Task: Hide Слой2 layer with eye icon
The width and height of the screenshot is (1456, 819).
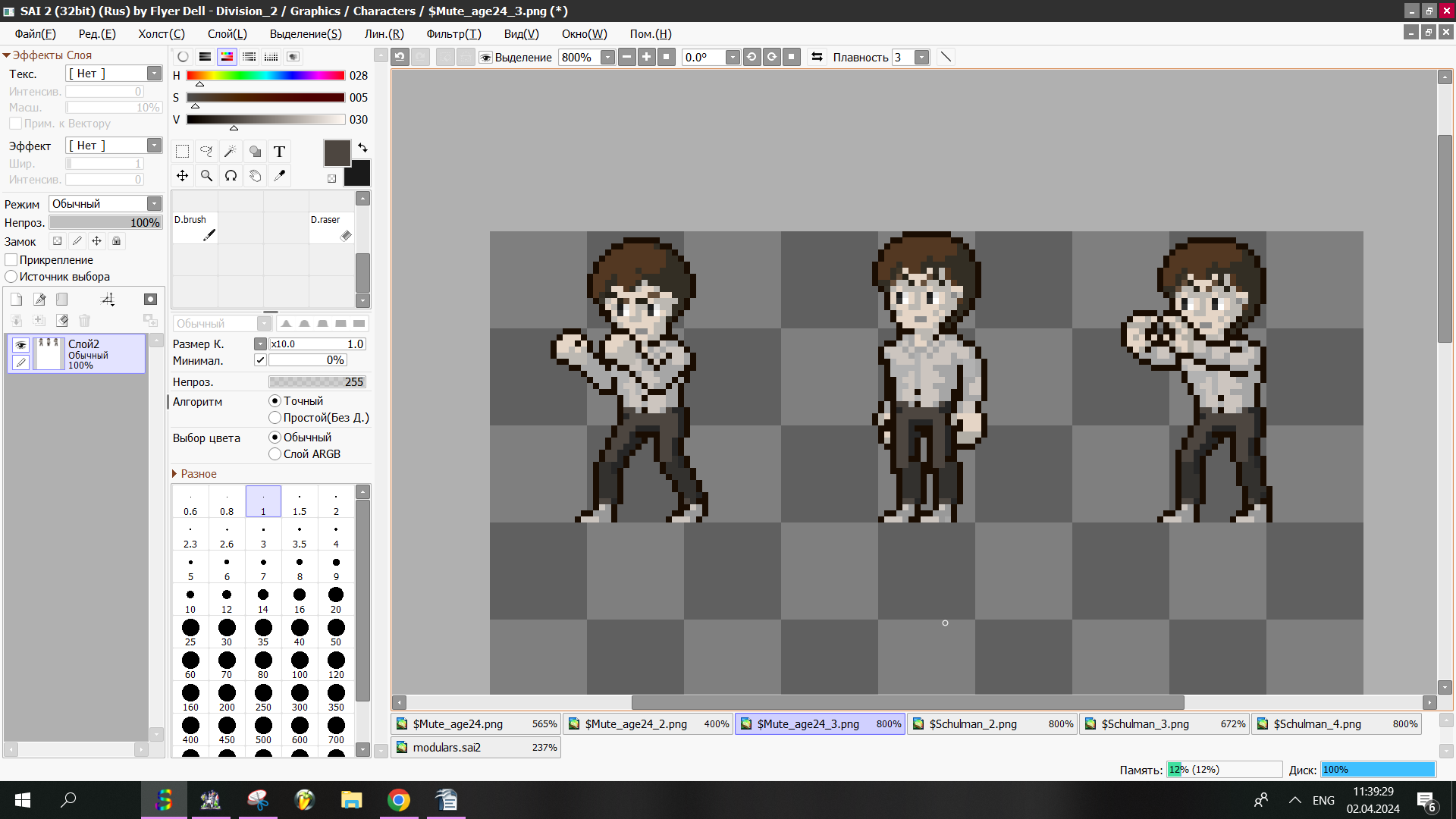Action: (20, 345)
